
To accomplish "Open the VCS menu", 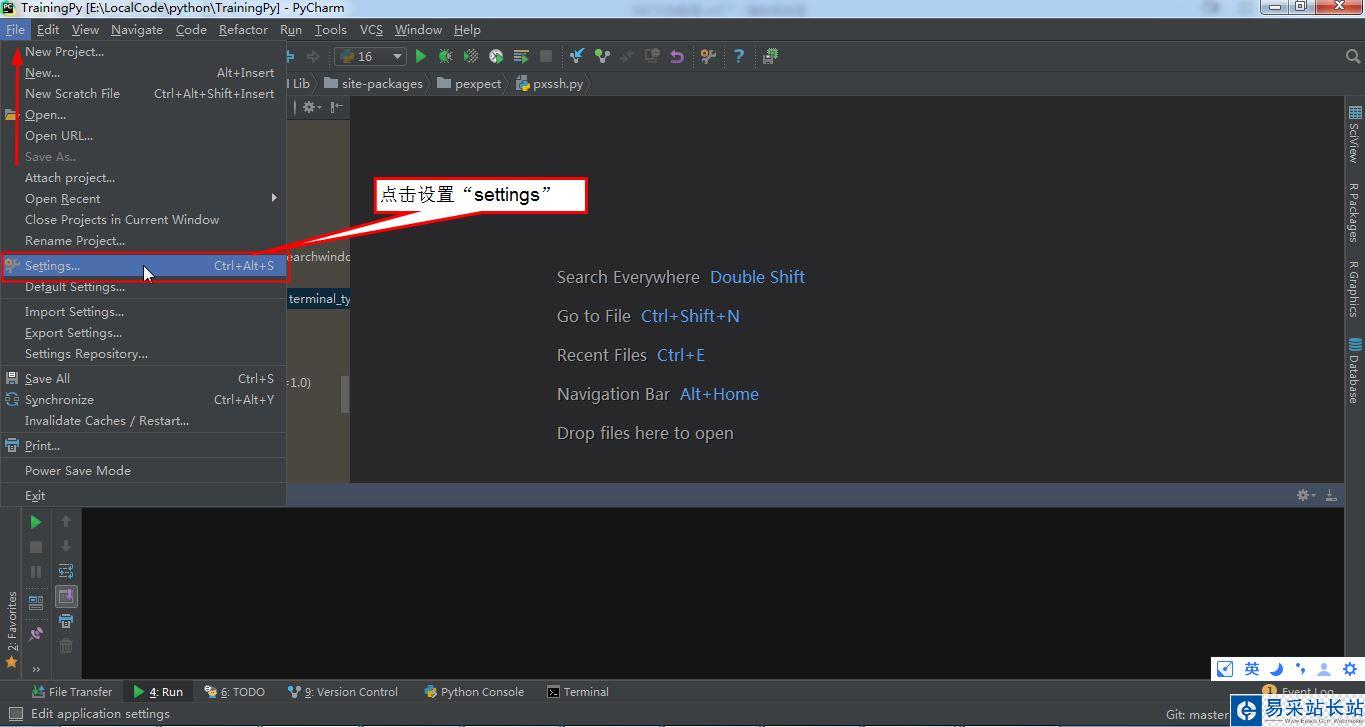I will pyautogui.click(x=371, y=30).
